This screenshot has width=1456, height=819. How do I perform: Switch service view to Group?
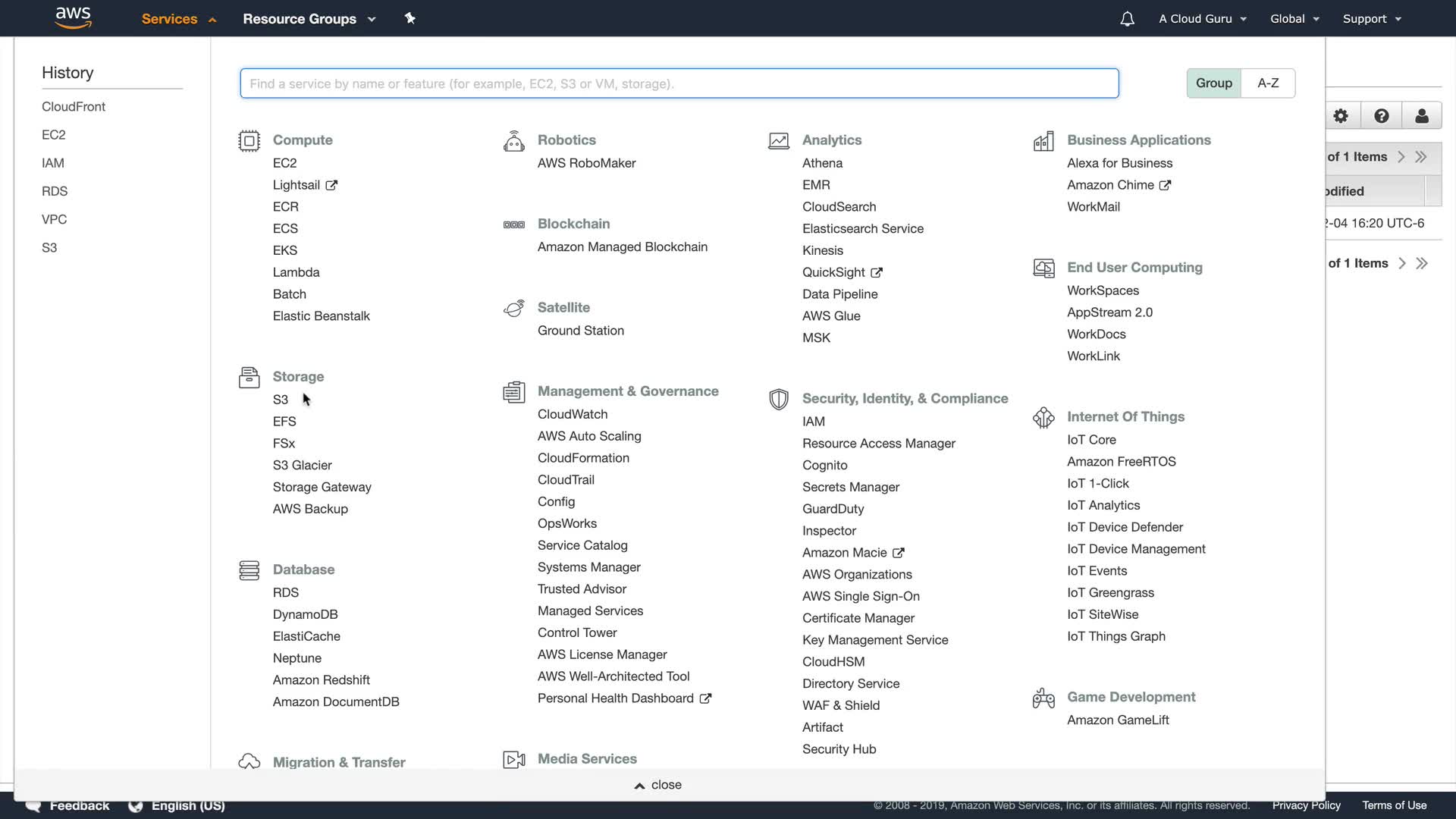[x=1213, y=83]
